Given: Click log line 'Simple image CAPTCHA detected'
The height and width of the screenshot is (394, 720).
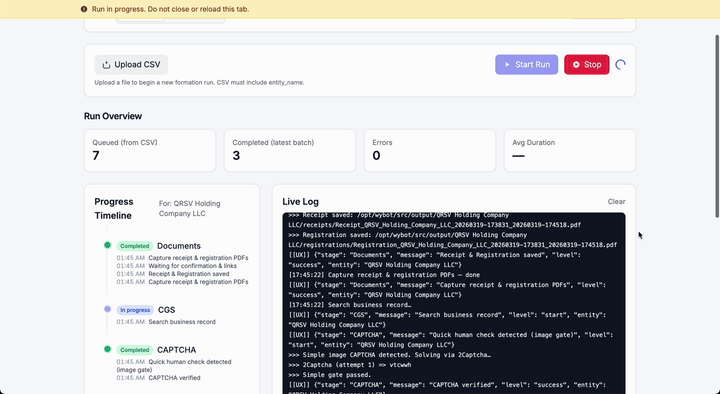Looking at the screenshot, I should pyautogui.click(x=389, y=355).
